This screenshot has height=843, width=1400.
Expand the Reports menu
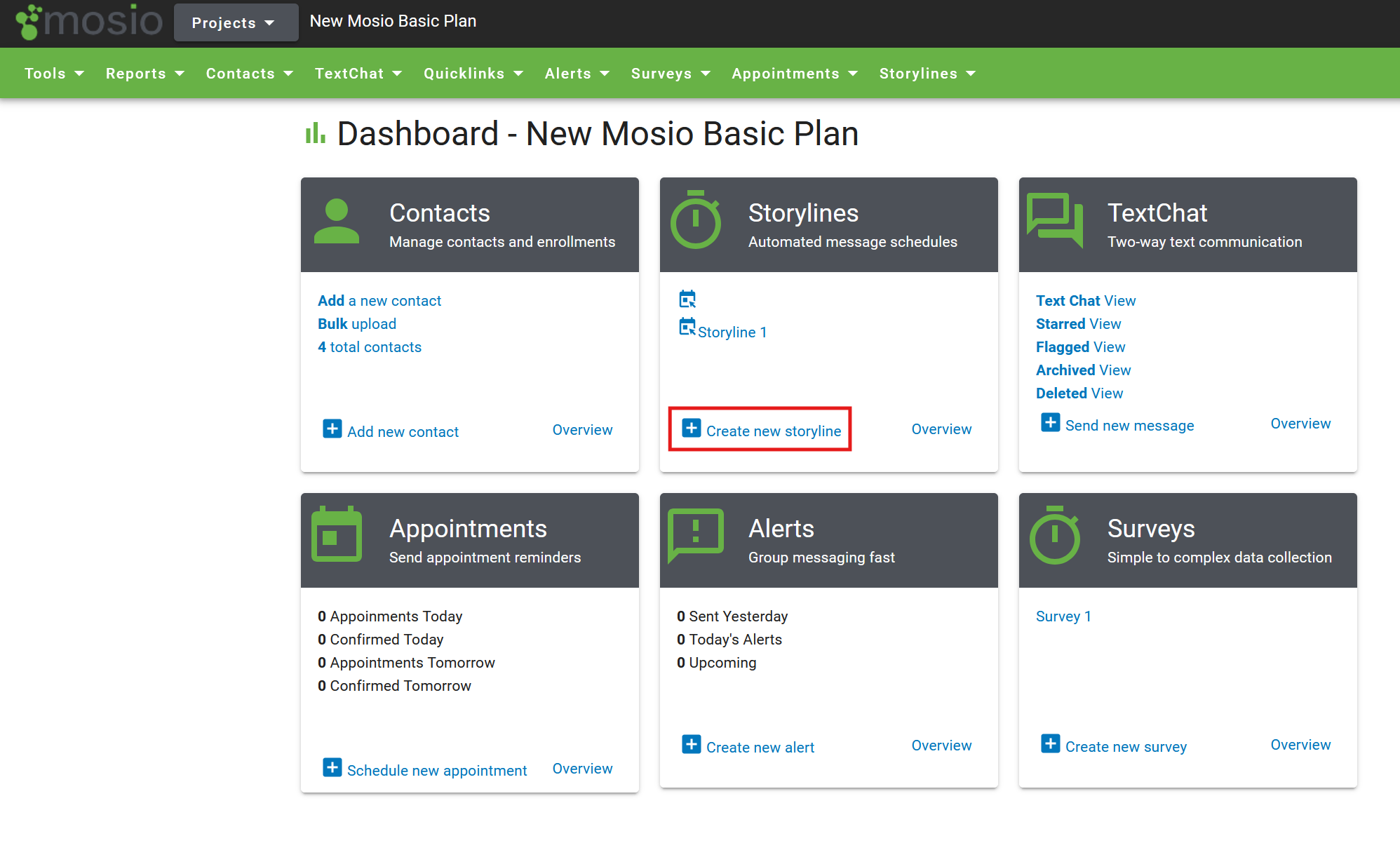click(x=145, y=74)
